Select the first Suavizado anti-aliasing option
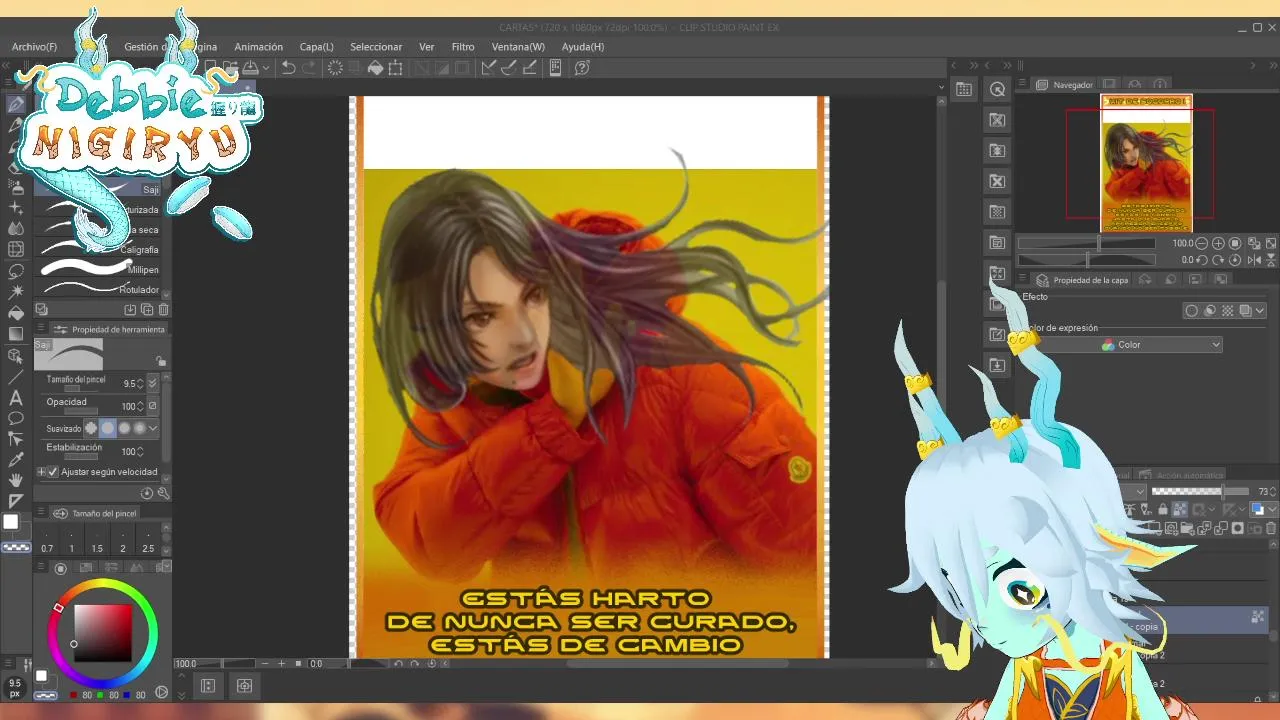The image size is (1280, 720). click(91, 428)
